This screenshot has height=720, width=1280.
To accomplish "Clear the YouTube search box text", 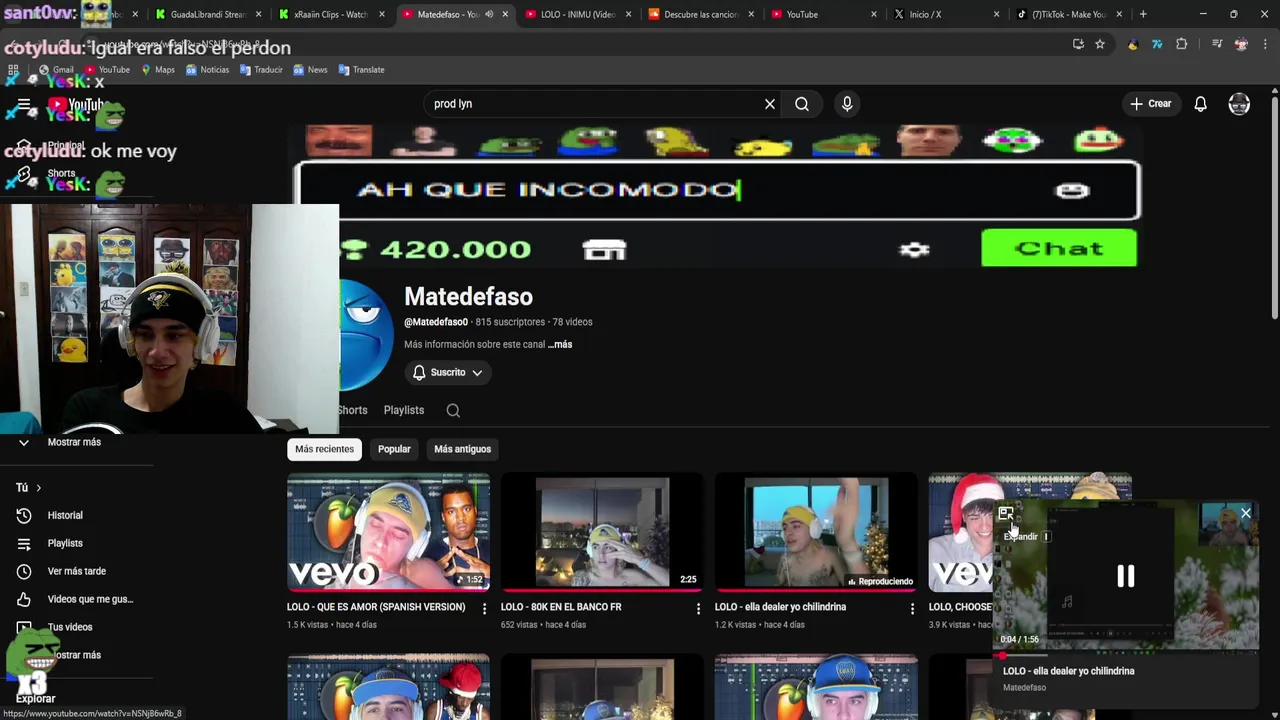I will 770,104.
